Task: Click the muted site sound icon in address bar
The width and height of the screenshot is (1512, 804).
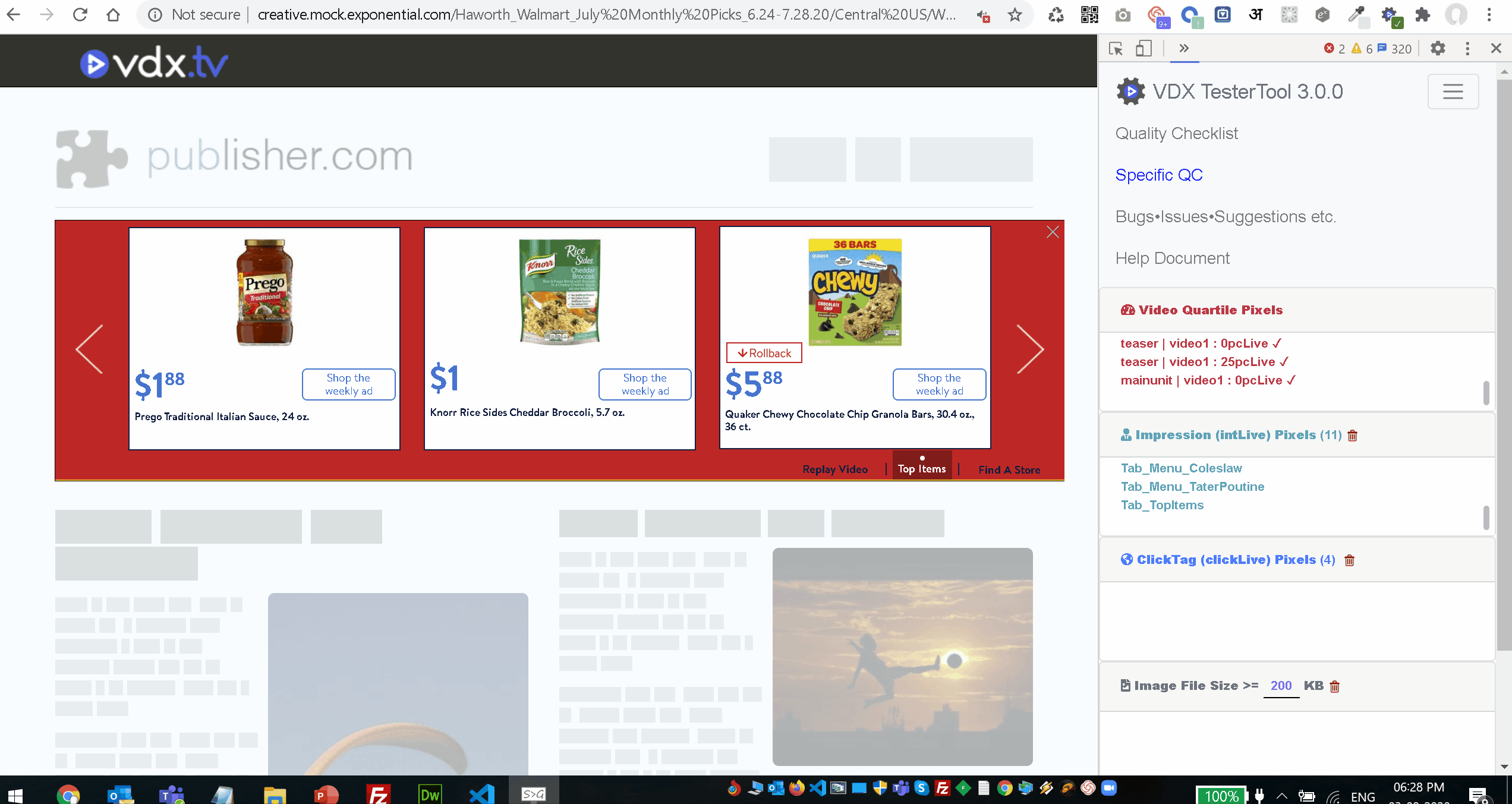Action: coord(983,16)
